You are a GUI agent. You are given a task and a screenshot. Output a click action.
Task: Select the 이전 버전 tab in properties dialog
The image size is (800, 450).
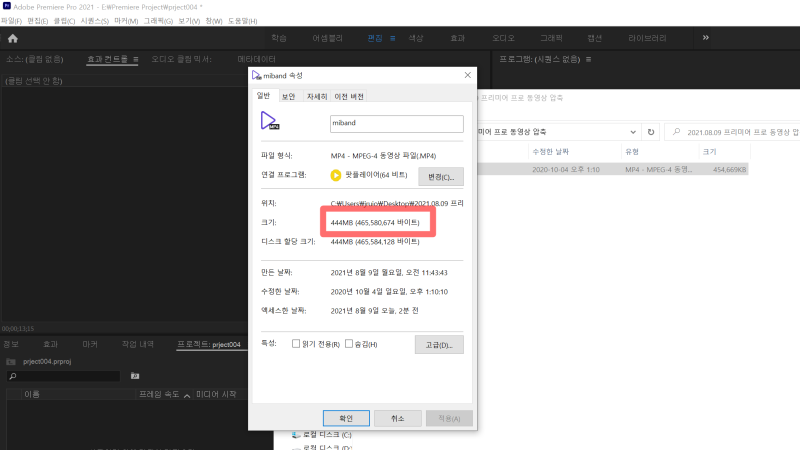click(349, 96)
